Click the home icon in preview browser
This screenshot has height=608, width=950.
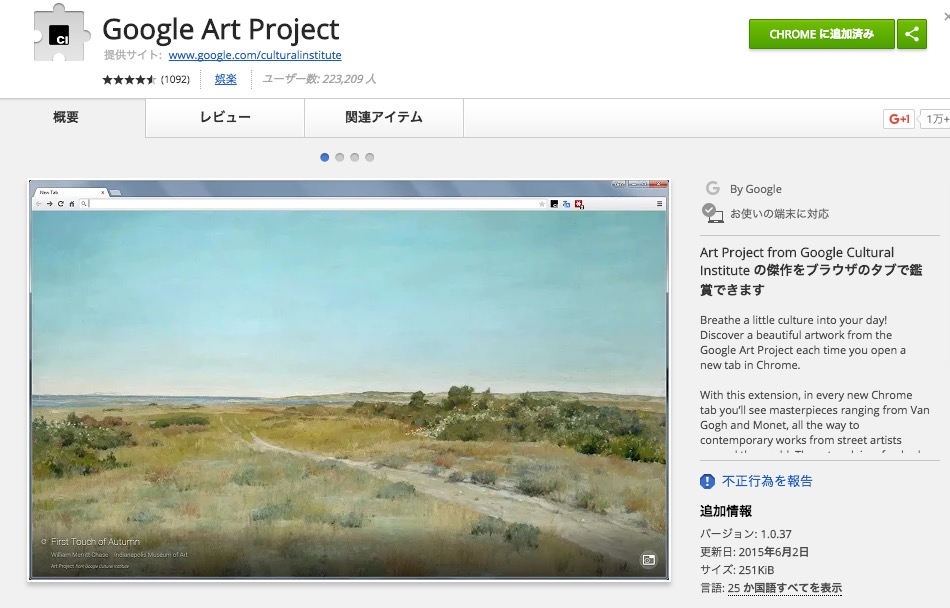pyautogui.click(x=71, y=204)
